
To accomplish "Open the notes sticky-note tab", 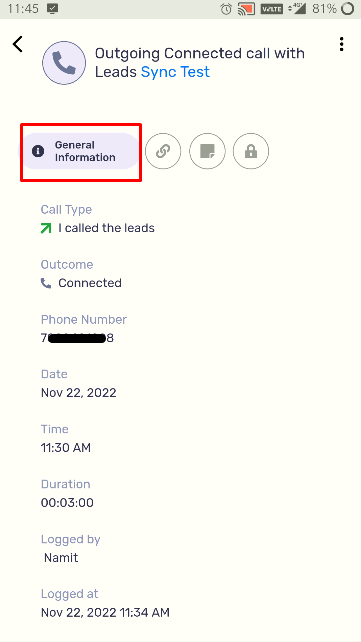I will tap(207, 151).
